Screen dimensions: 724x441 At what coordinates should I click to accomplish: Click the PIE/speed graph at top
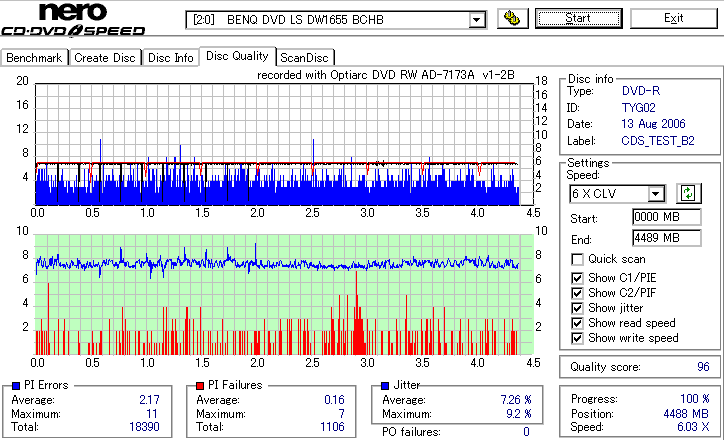coord(284,144)
